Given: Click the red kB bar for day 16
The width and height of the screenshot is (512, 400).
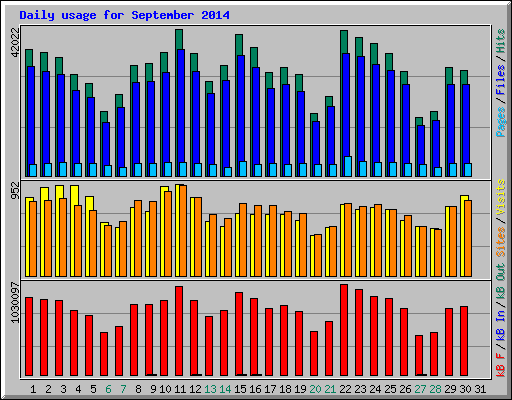Looking at the screenshot, I should point(254,337).
